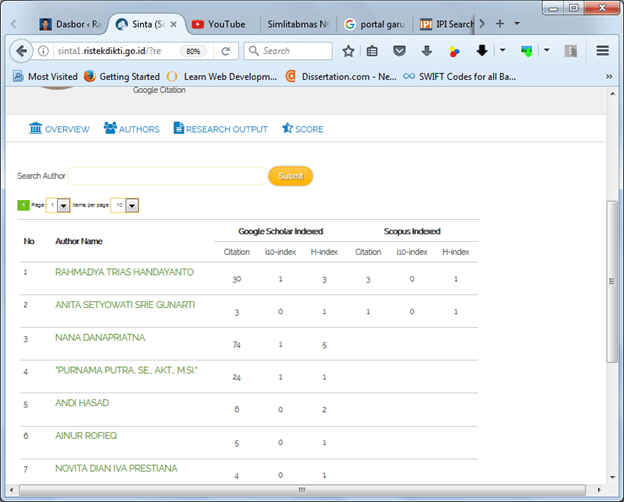Open author RAHMADYA TRIAS HANDAYANTO profile

[x=124, y=272]
